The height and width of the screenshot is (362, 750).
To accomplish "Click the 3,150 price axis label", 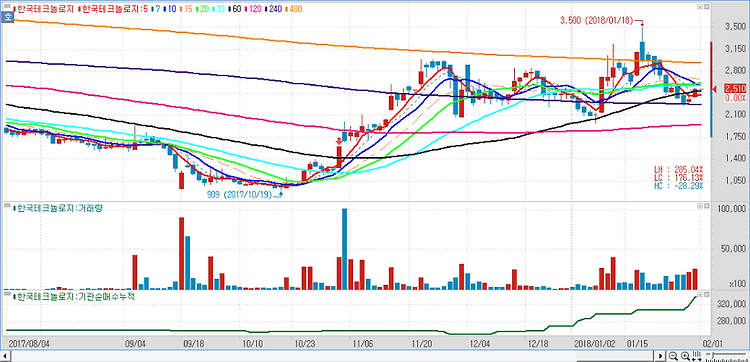I will click(735, 48).
